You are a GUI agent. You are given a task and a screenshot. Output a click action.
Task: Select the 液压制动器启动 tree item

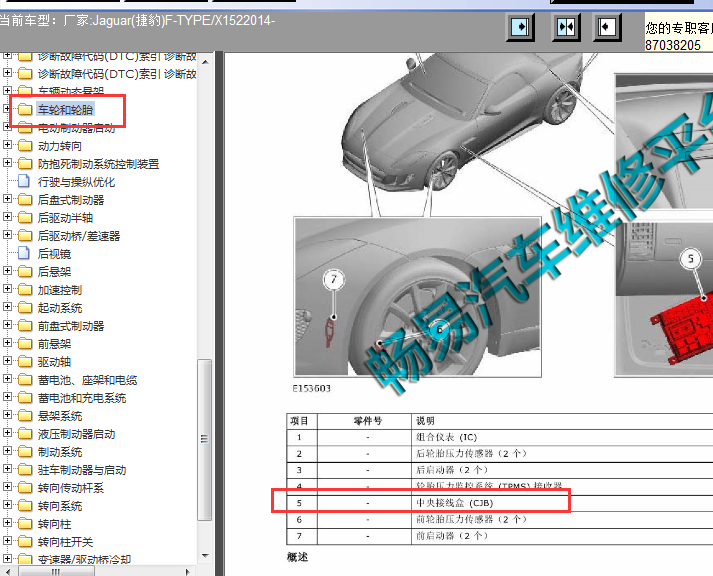click(x=76, y=434)
